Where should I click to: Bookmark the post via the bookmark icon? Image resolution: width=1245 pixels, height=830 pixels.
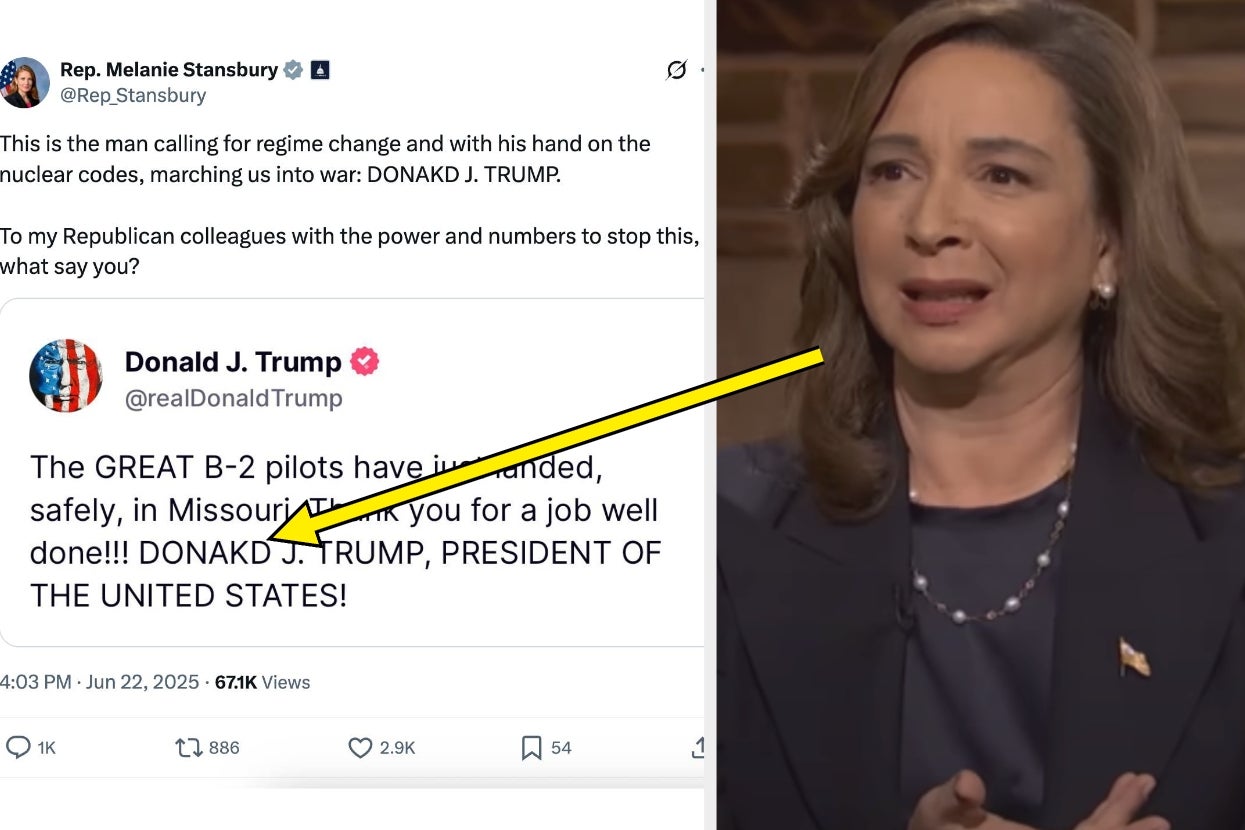coord(532,748)
